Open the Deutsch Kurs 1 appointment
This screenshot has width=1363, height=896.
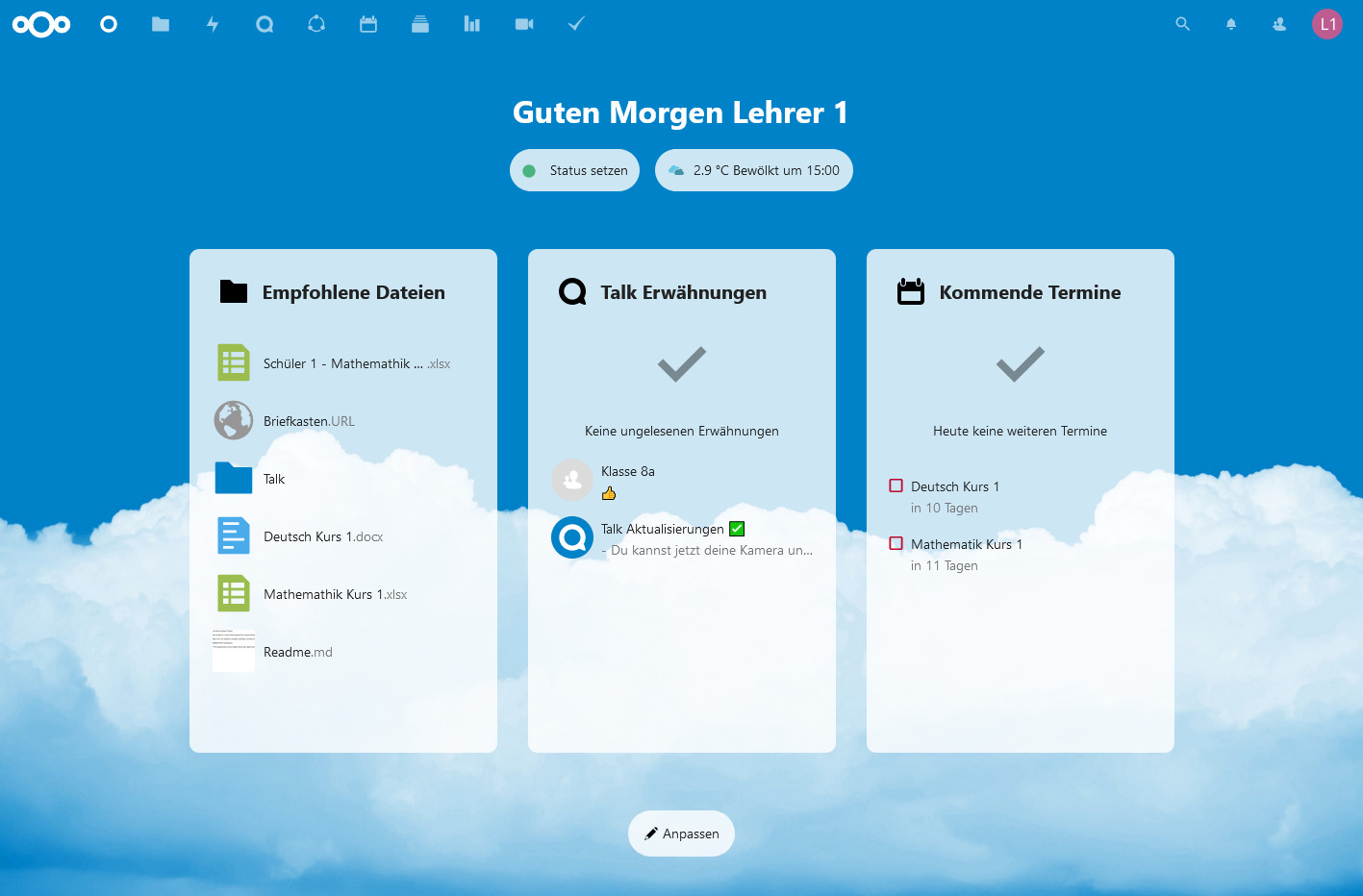[x=1020, y=496]
